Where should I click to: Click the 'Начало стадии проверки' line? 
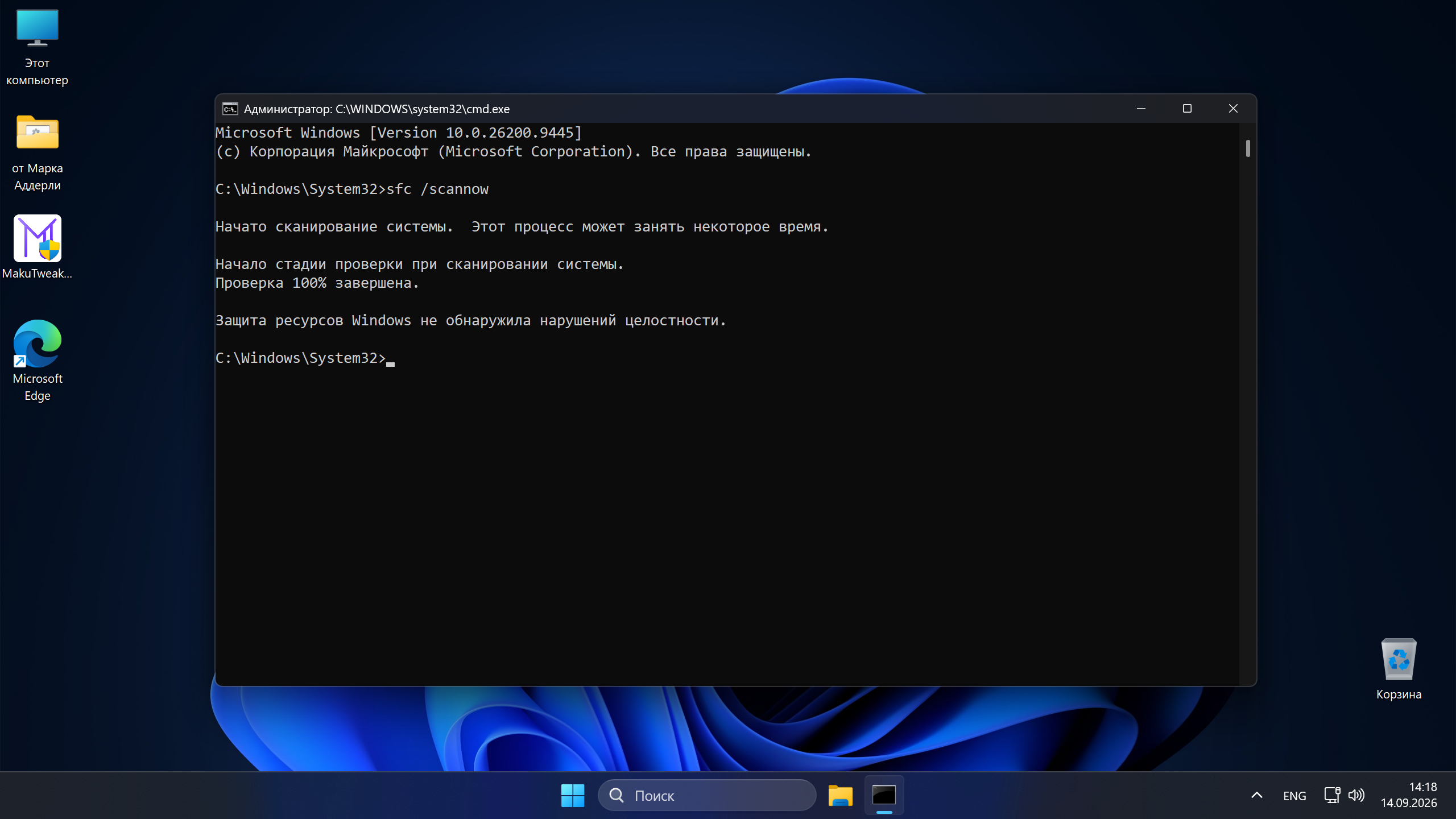tap(419, 264)
